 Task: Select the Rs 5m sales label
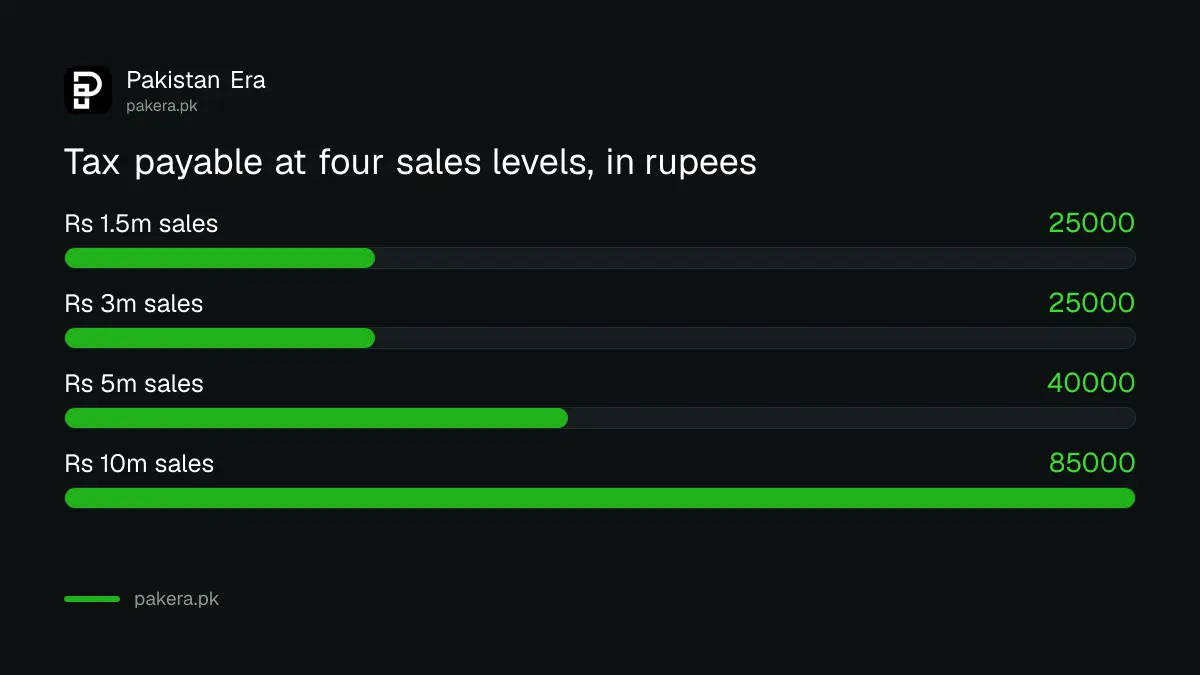coord(134,384)
